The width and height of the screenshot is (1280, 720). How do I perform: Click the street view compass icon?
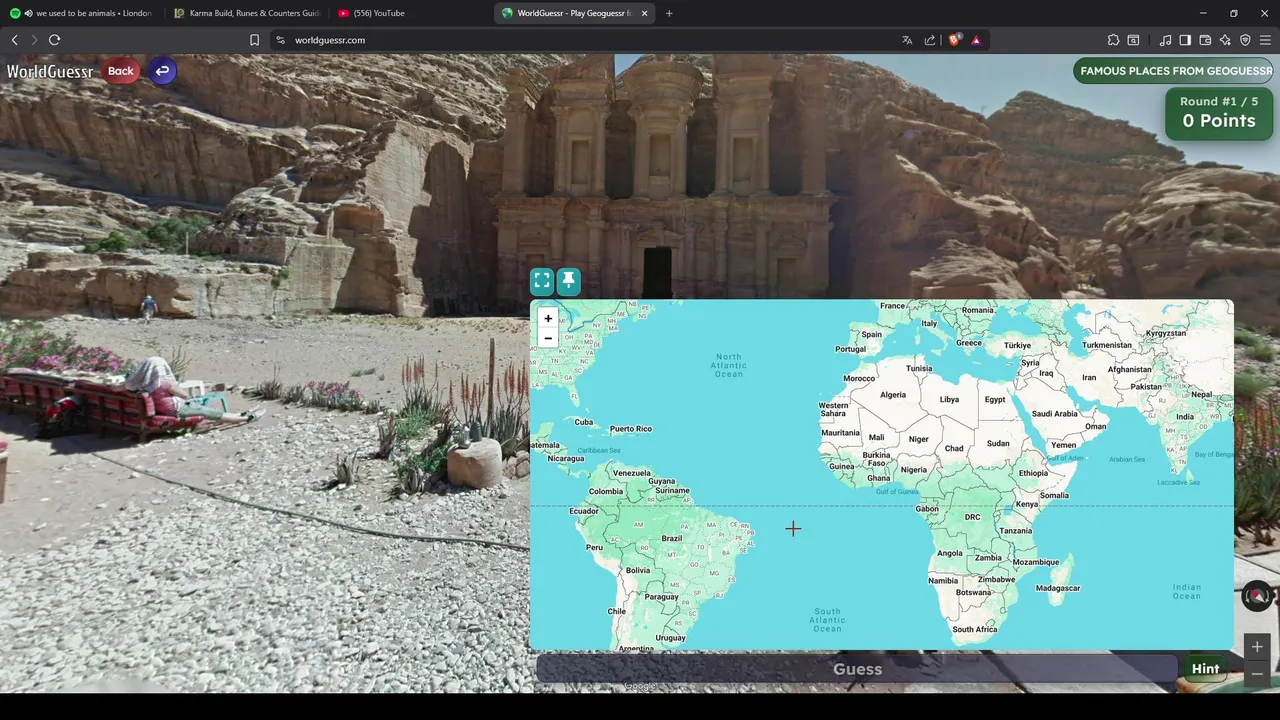coord(1257,596)
